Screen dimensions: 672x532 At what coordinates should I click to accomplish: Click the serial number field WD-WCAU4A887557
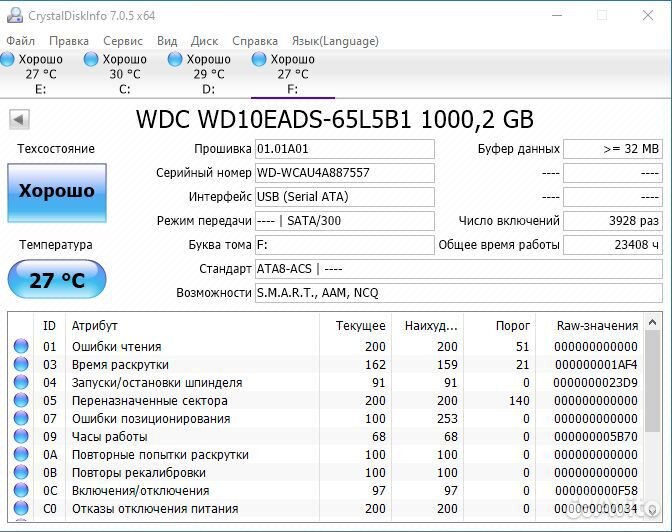point(345,173)
